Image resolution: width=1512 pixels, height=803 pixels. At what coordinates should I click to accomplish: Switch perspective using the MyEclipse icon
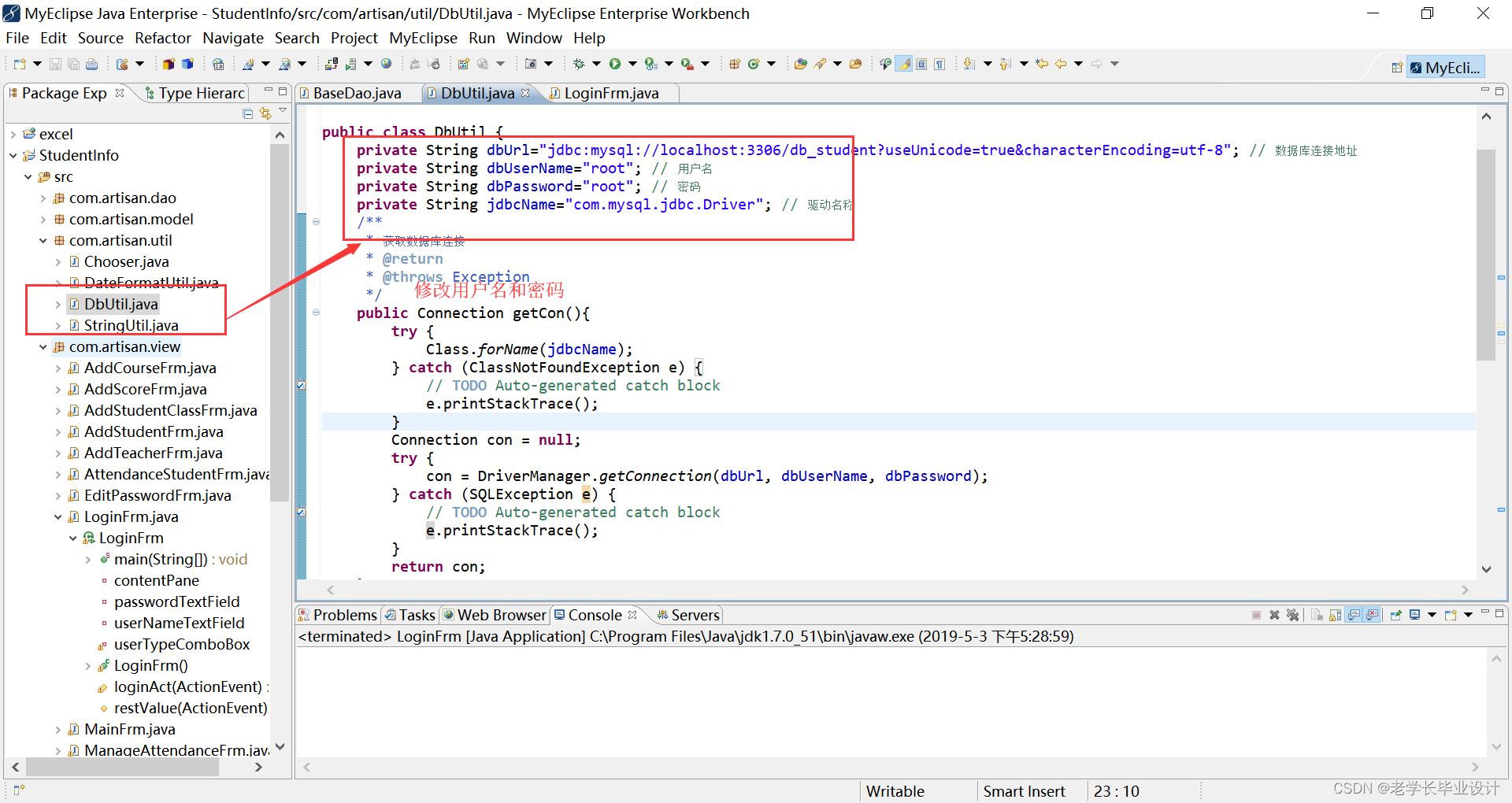[1447, 67]
